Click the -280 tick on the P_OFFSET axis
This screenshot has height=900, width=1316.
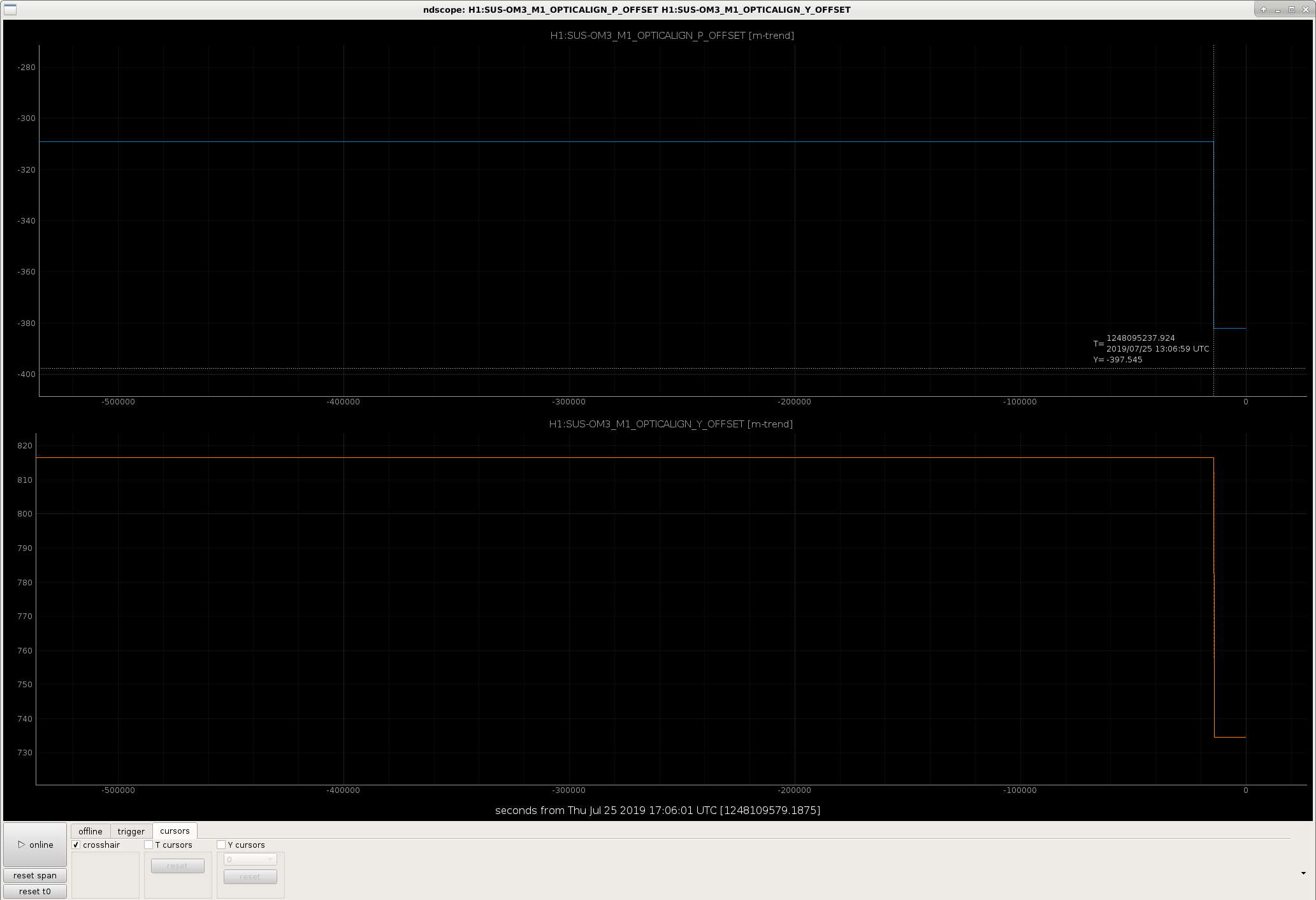click(x=27, y=68)
